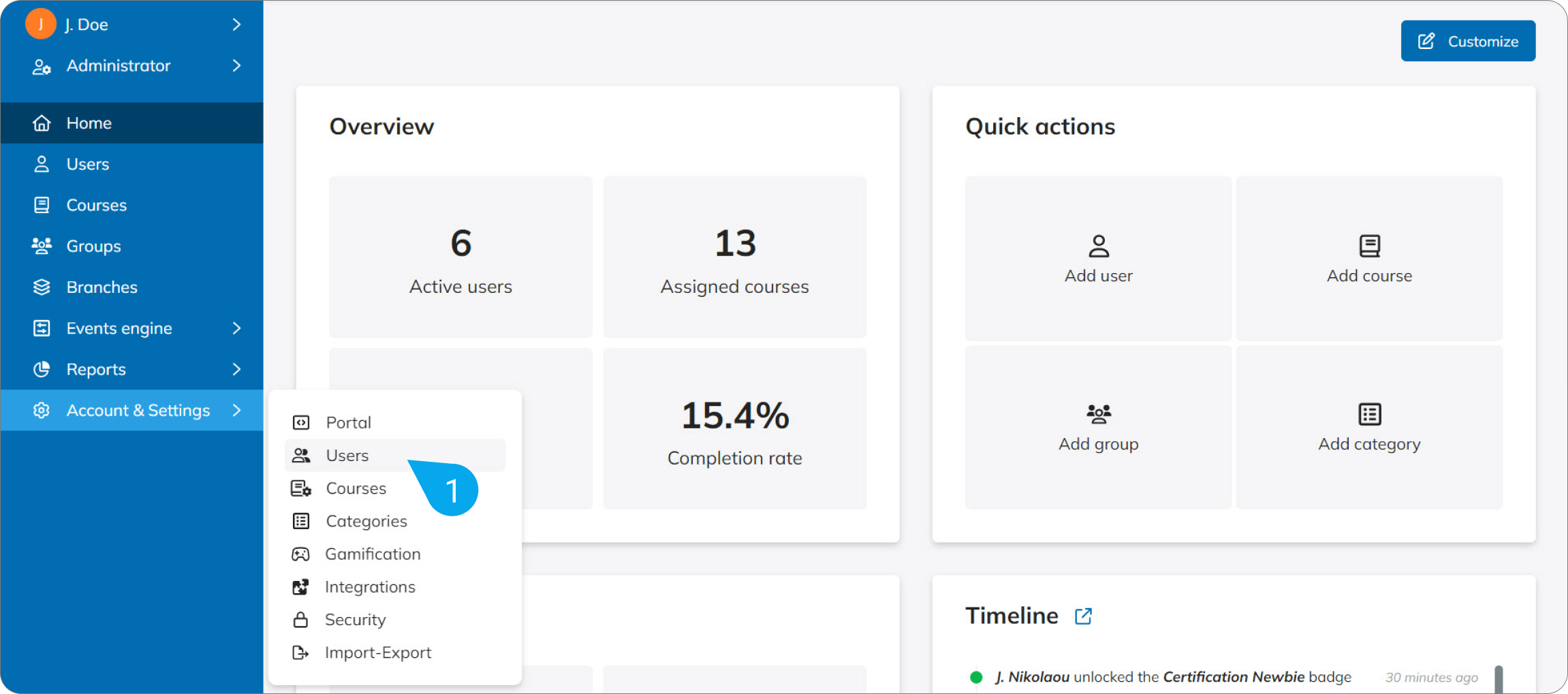
Task: Click the Quick actions heading
Action: click(x=1040, y=127)
